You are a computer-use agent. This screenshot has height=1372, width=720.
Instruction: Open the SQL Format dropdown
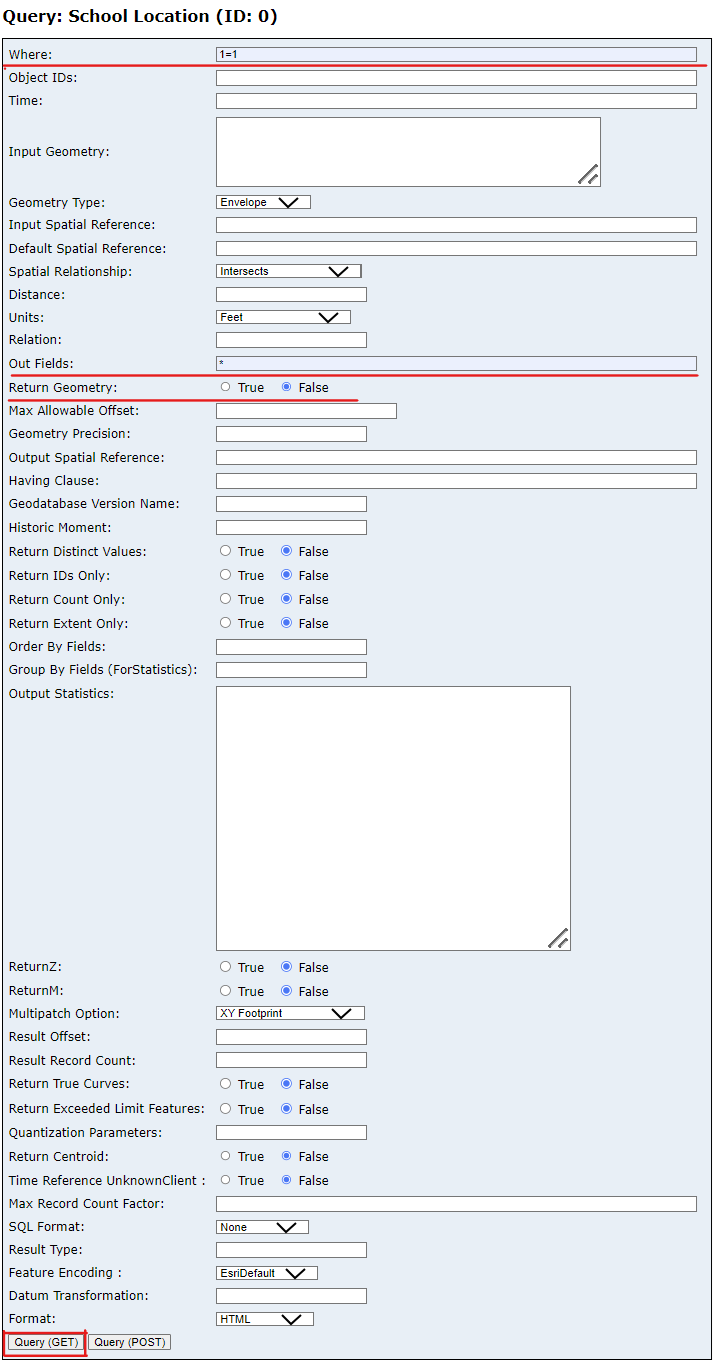point(262,1227)
